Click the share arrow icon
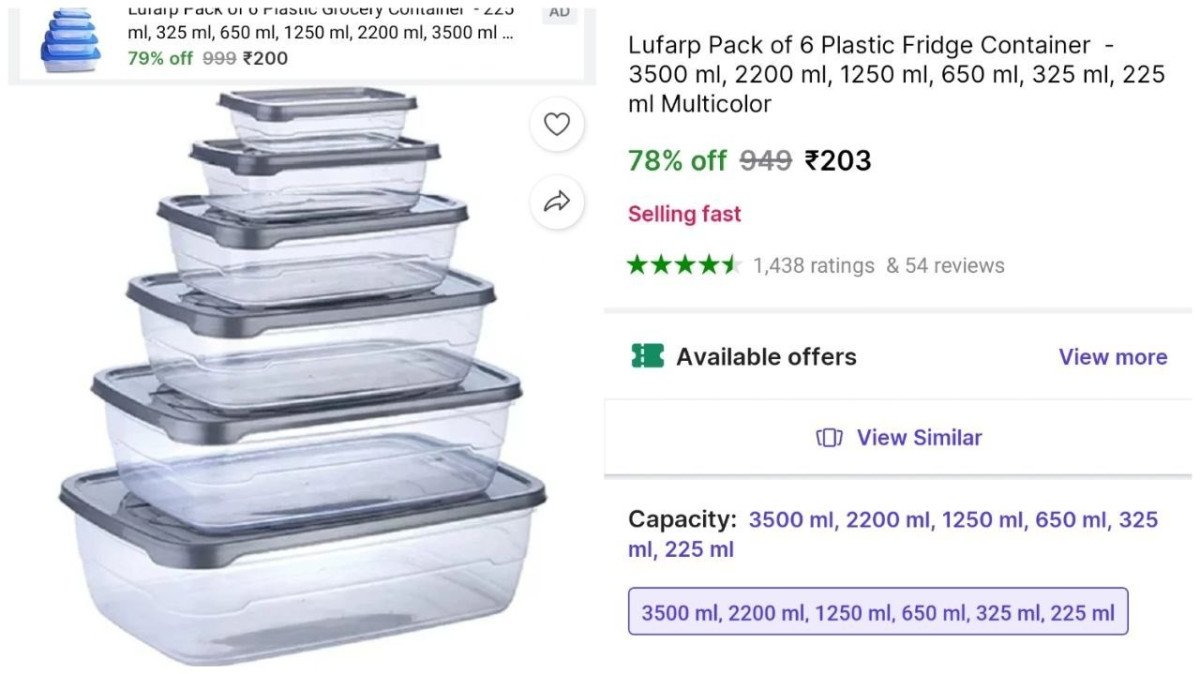 coord(557,202)
